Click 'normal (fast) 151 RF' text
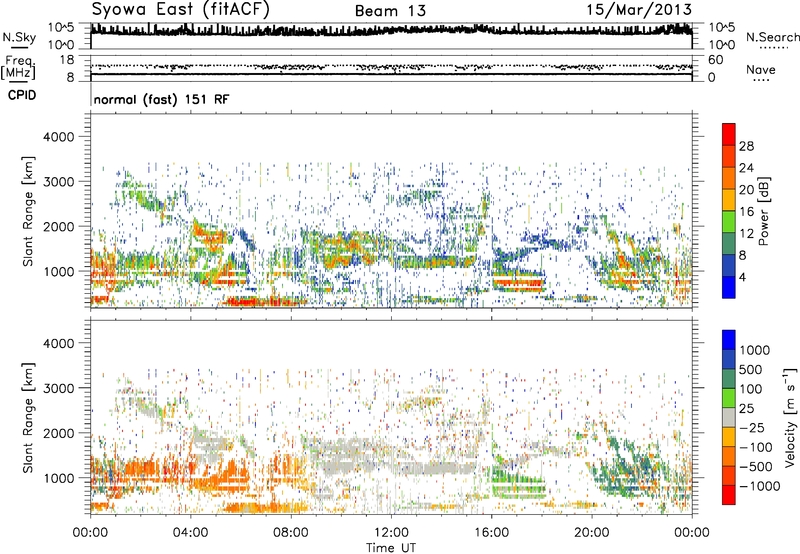This screenshot has height=554, width=800. [x=161, y=99]
